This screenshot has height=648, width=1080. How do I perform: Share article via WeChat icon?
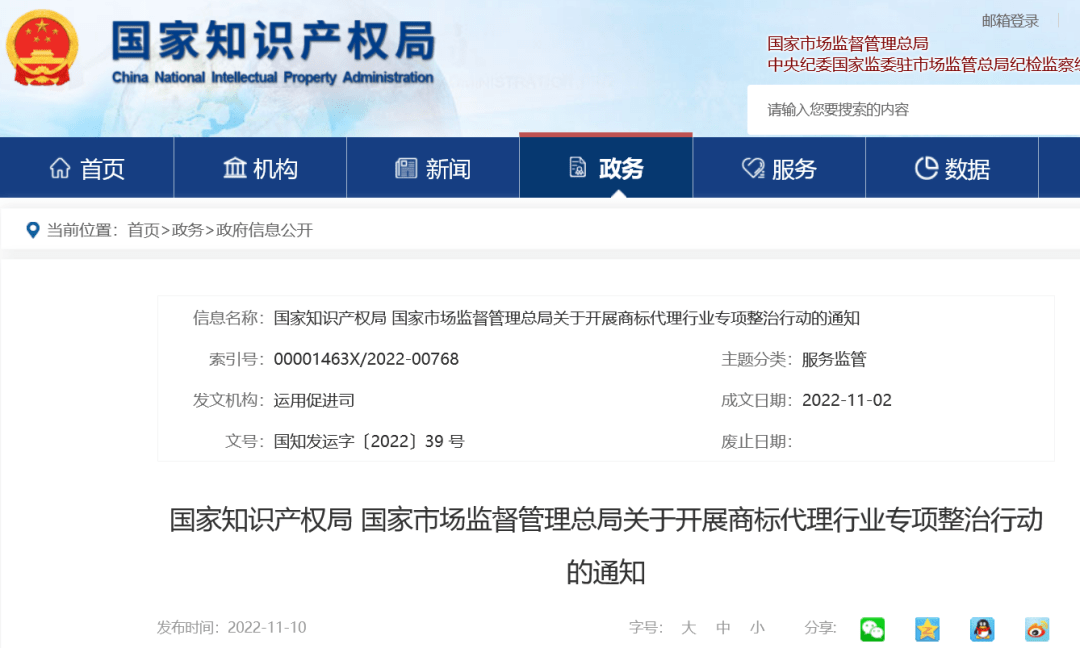click(x=872, y=629)
